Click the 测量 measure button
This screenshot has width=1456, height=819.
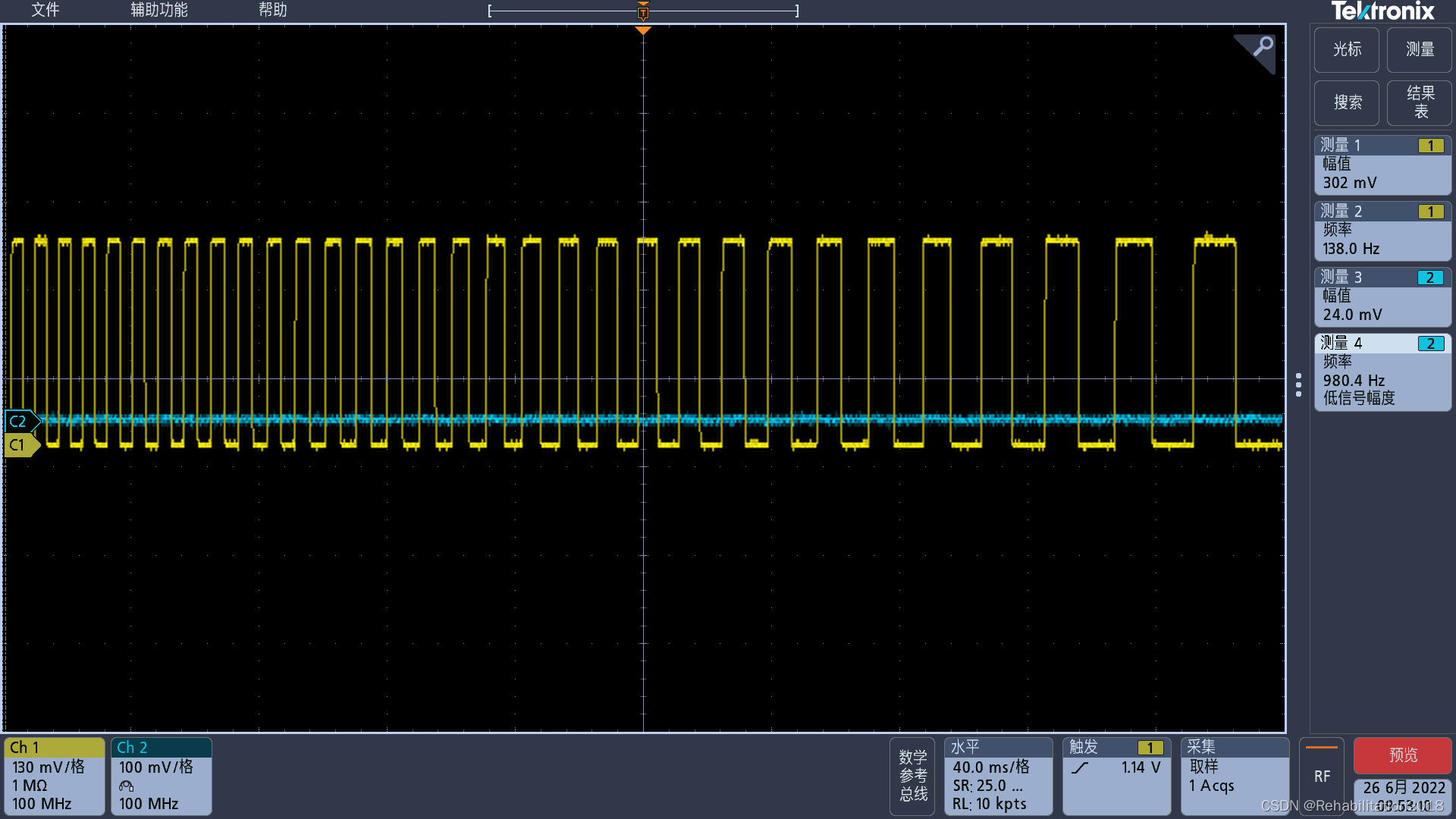(1420, 49)
